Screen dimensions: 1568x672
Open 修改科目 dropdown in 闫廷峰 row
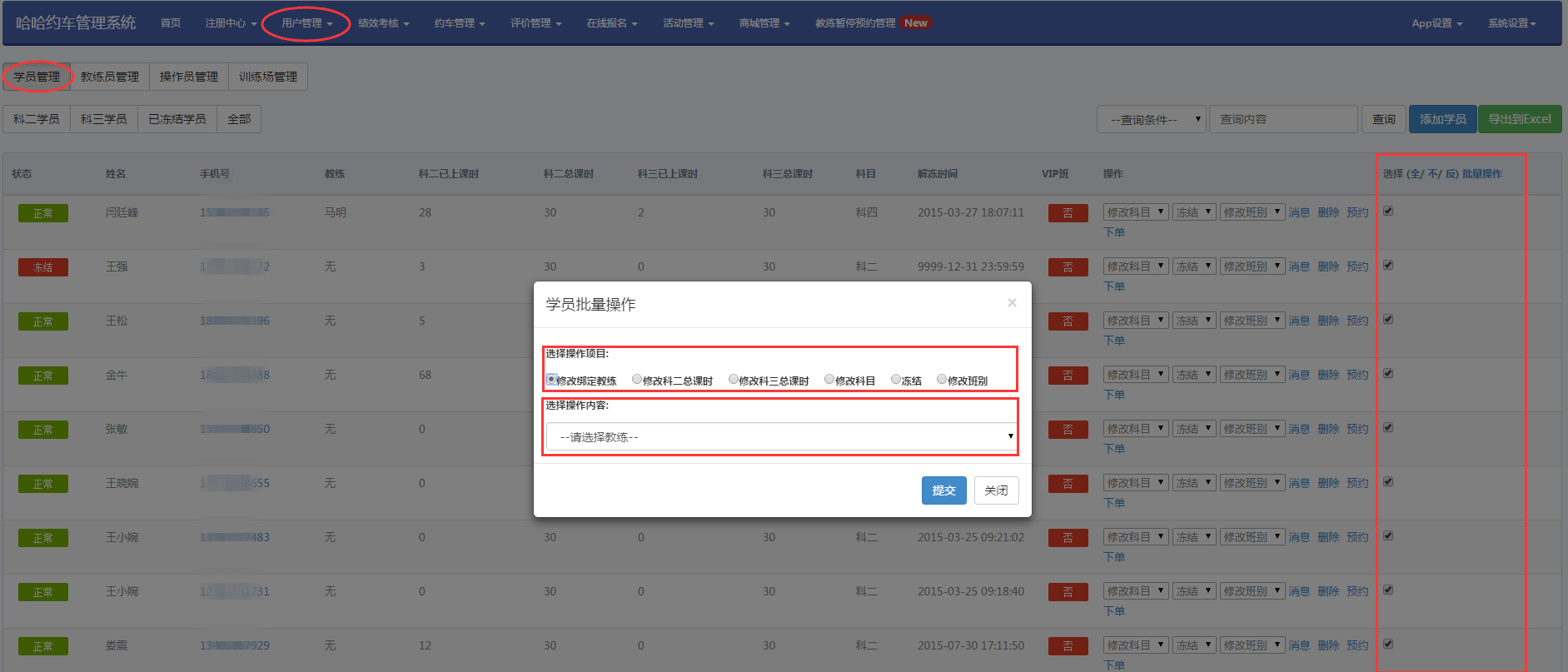pyautogui.click(x=1136, y=212)
